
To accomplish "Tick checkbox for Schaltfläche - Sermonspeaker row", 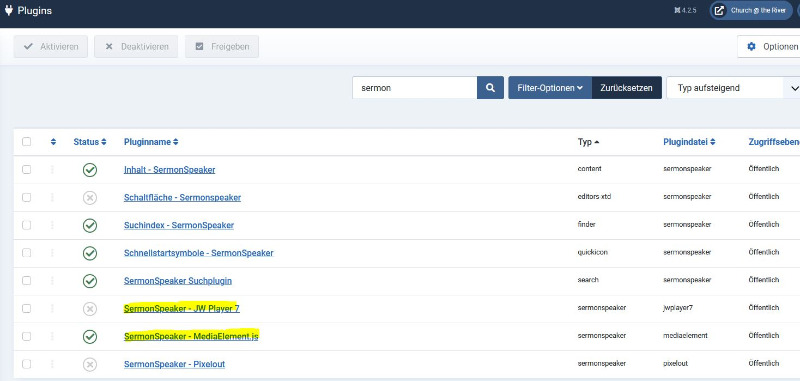I will [27, 197].
